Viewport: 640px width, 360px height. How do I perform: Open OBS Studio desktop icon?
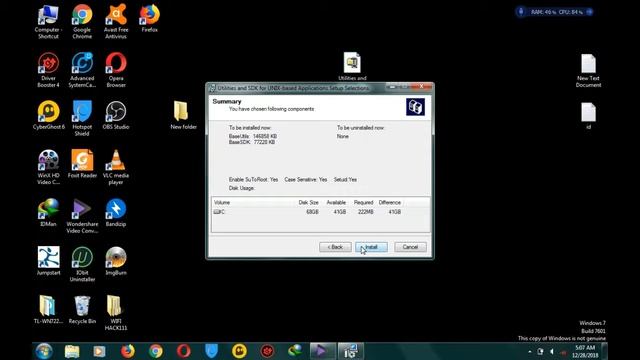pos(116,116)
